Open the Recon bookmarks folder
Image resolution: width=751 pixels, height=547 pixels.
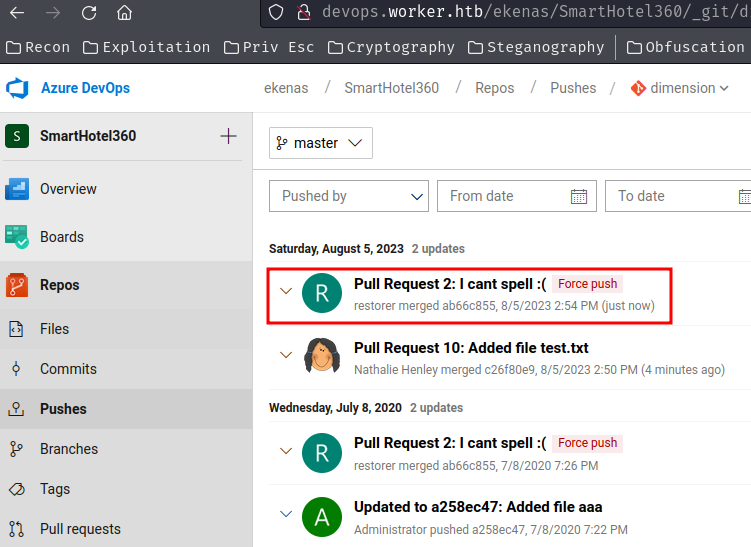click(38, 47)
